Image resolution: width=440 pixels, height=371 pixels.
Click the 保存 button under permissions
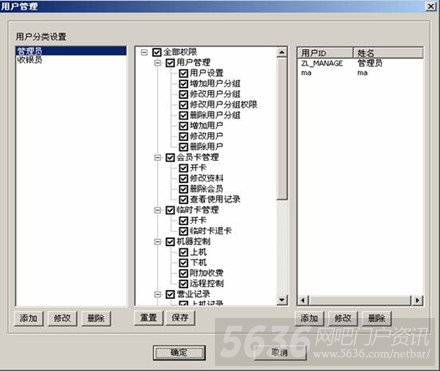(x=180, y=318)
